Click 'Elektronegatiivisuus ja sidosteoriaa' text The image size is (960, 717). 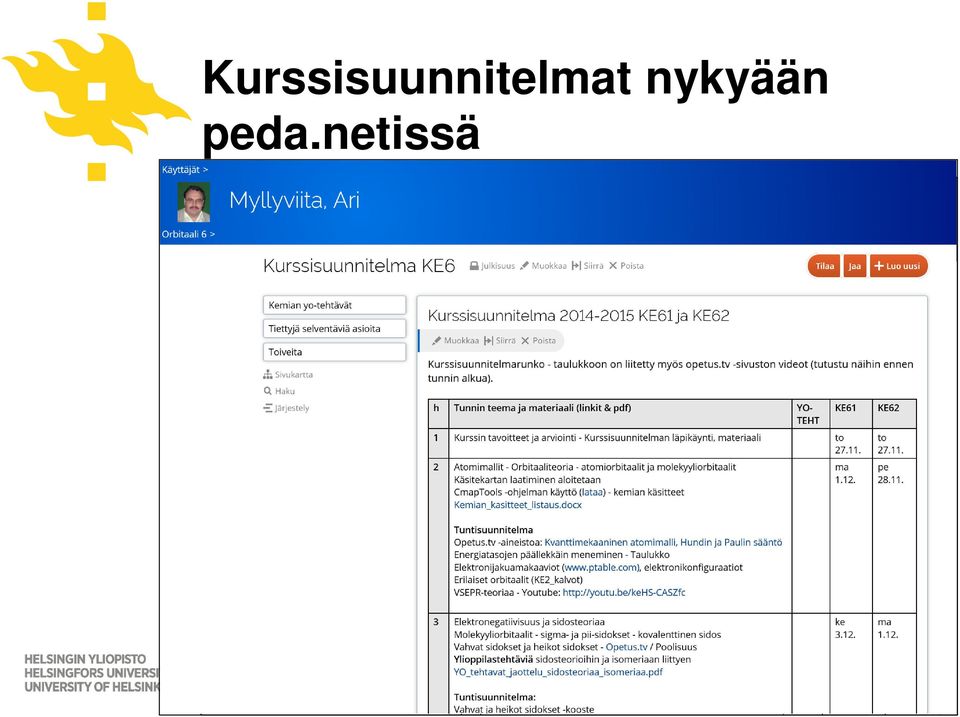(x=529, y=622)
